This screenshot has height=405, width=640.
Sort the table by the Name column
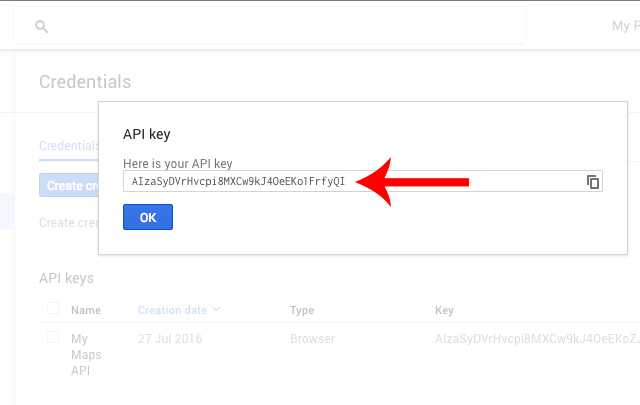click(x=86, y=310)
